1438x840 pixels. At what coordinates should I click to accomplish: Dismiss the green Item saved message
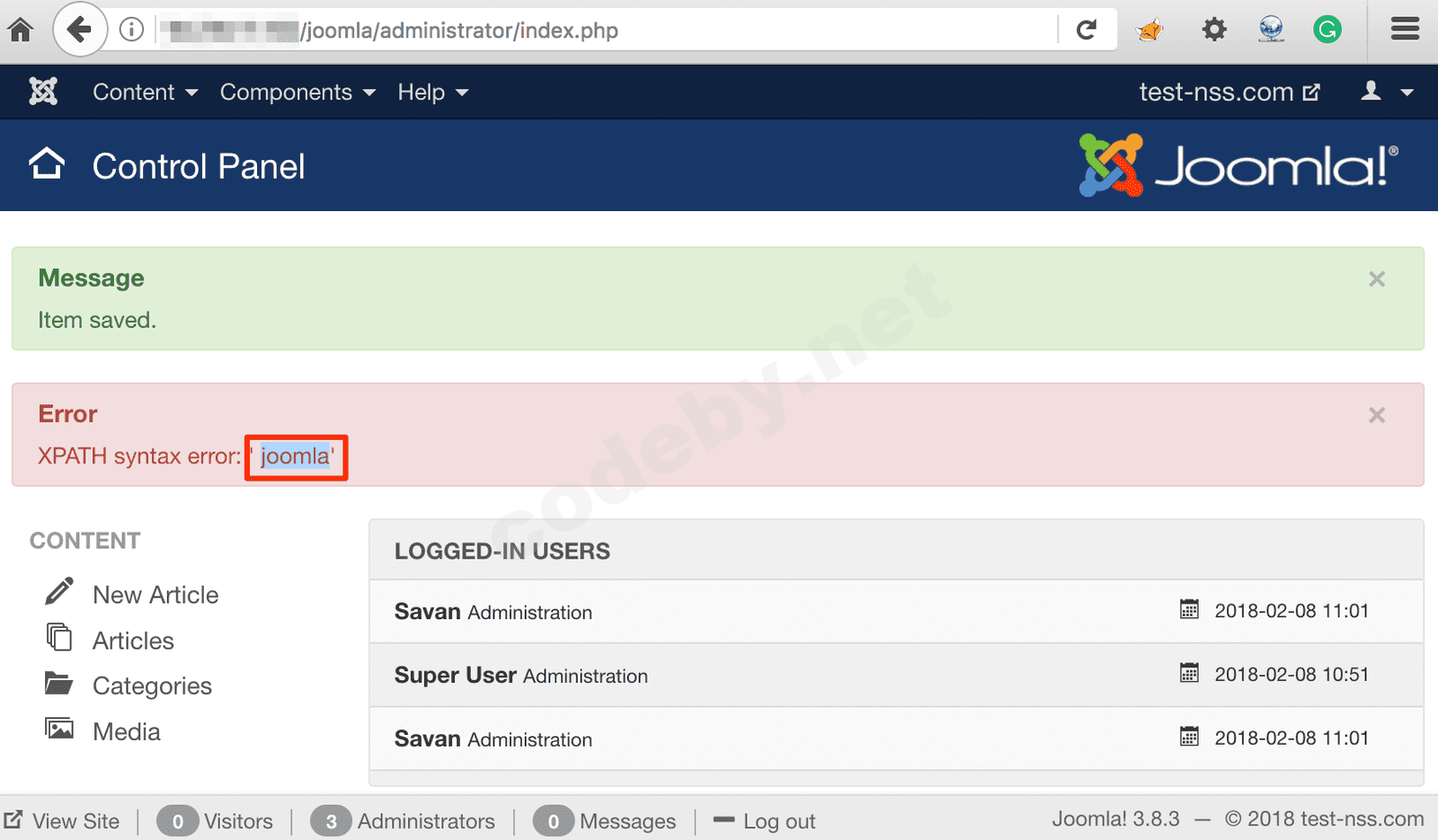point(1377,279)
